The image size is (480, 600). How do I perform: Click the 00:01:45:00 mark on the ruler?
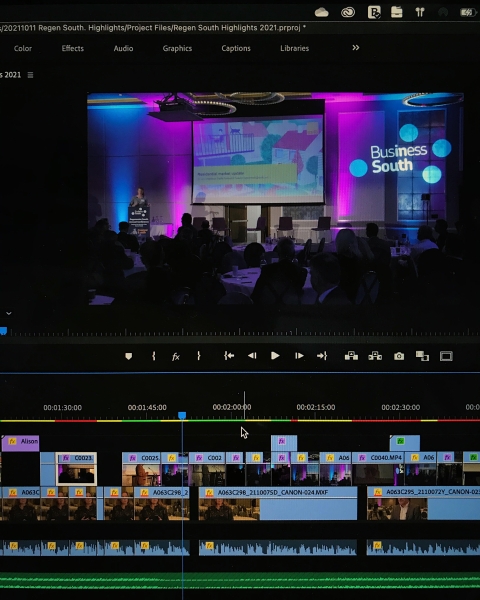[147, 408]
